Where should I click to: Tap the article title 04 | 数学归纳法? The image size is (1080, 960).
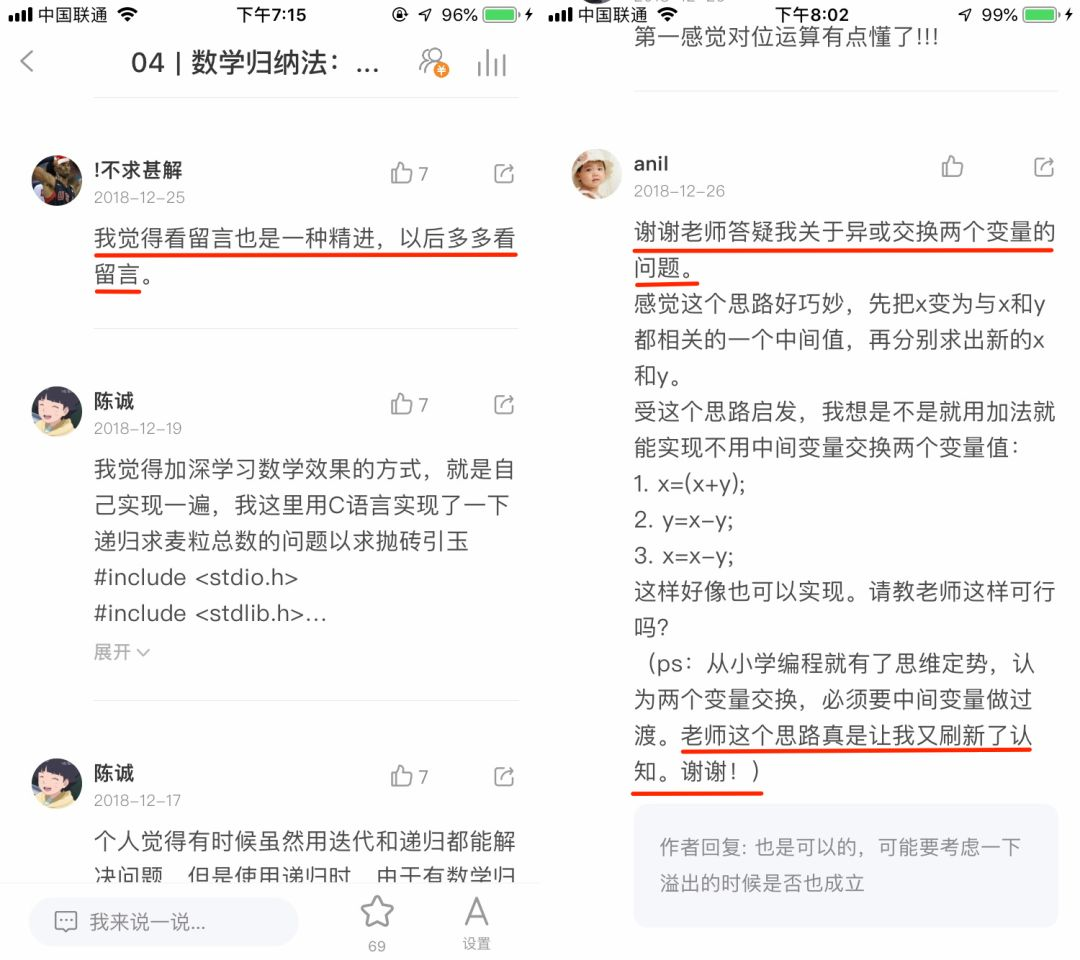click(255, 63)
